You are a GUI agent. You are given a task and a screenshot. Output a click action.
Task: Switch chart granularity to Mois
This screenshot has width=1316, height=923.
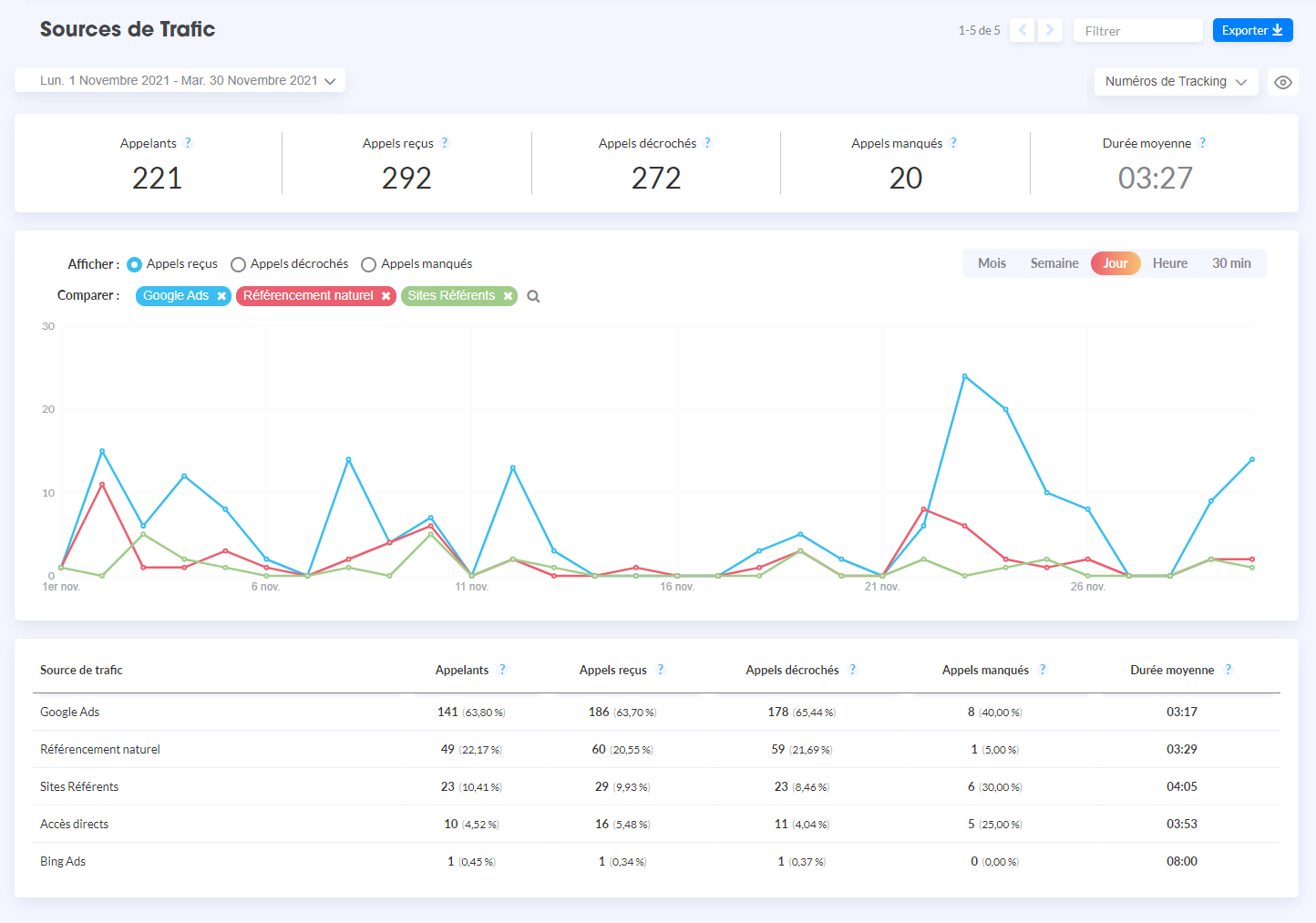coord(992,263)
